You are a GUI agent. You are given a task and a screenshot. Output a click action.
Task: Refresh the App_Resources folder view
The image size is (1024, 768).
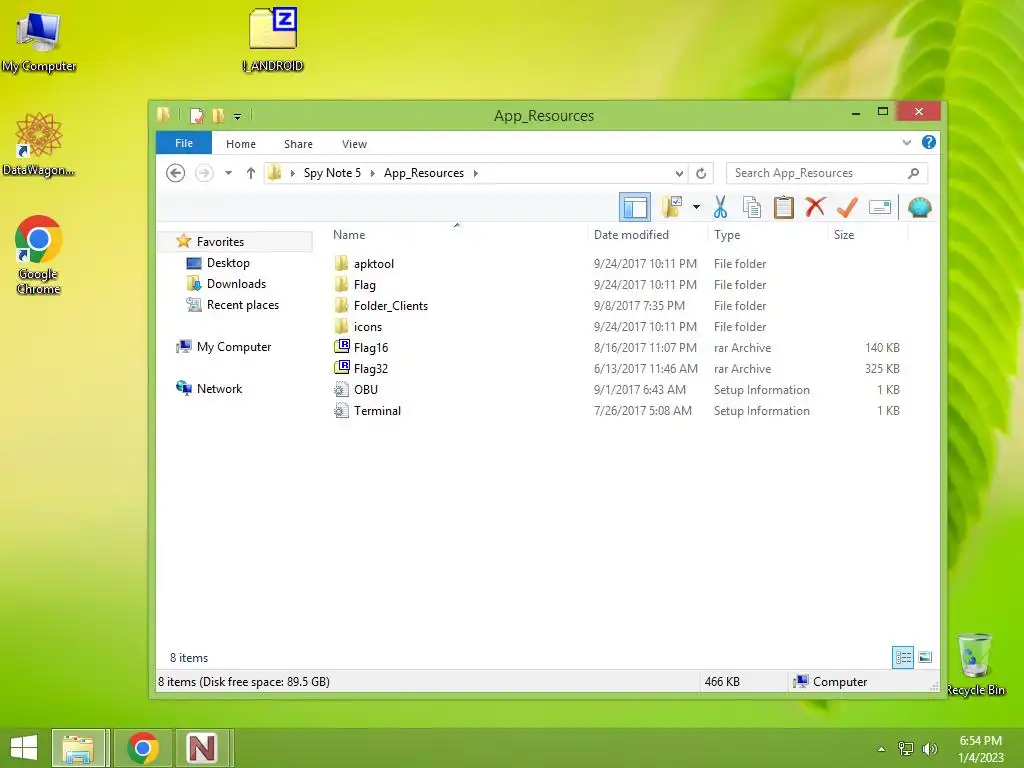701,173
